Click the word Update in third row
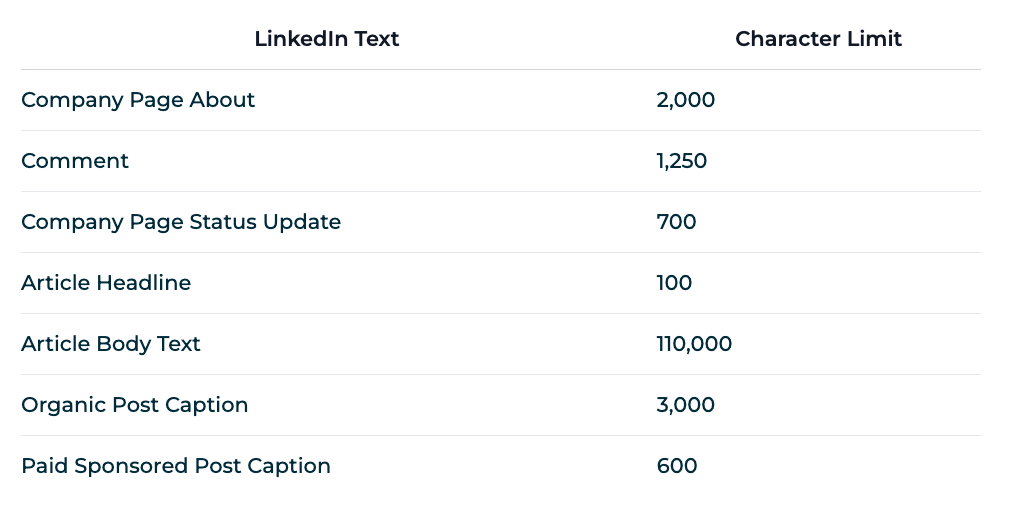This screenshot has width=1013, height=509. (302, 222)
